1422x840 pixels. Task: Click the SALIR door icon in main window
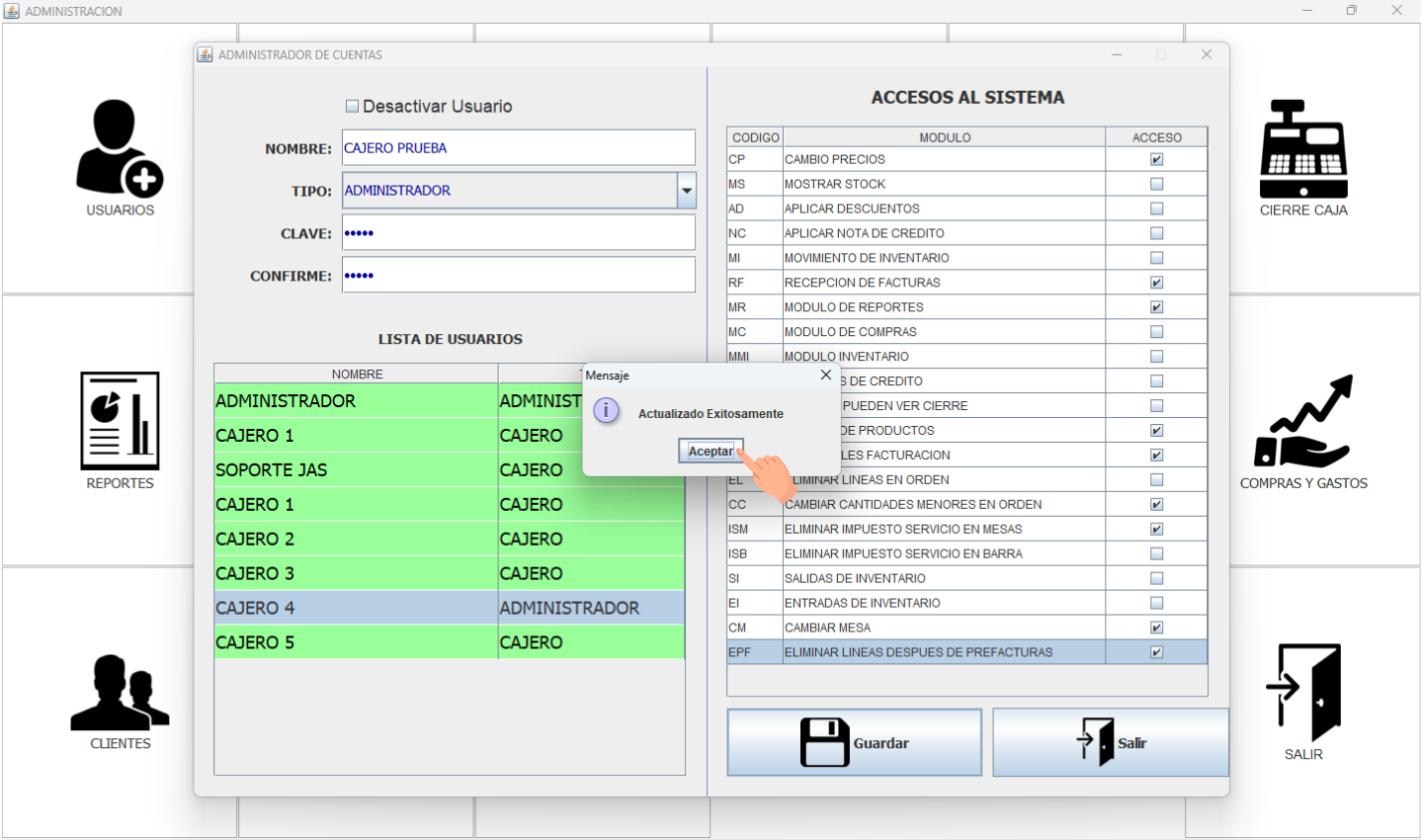coord(1303,694)
